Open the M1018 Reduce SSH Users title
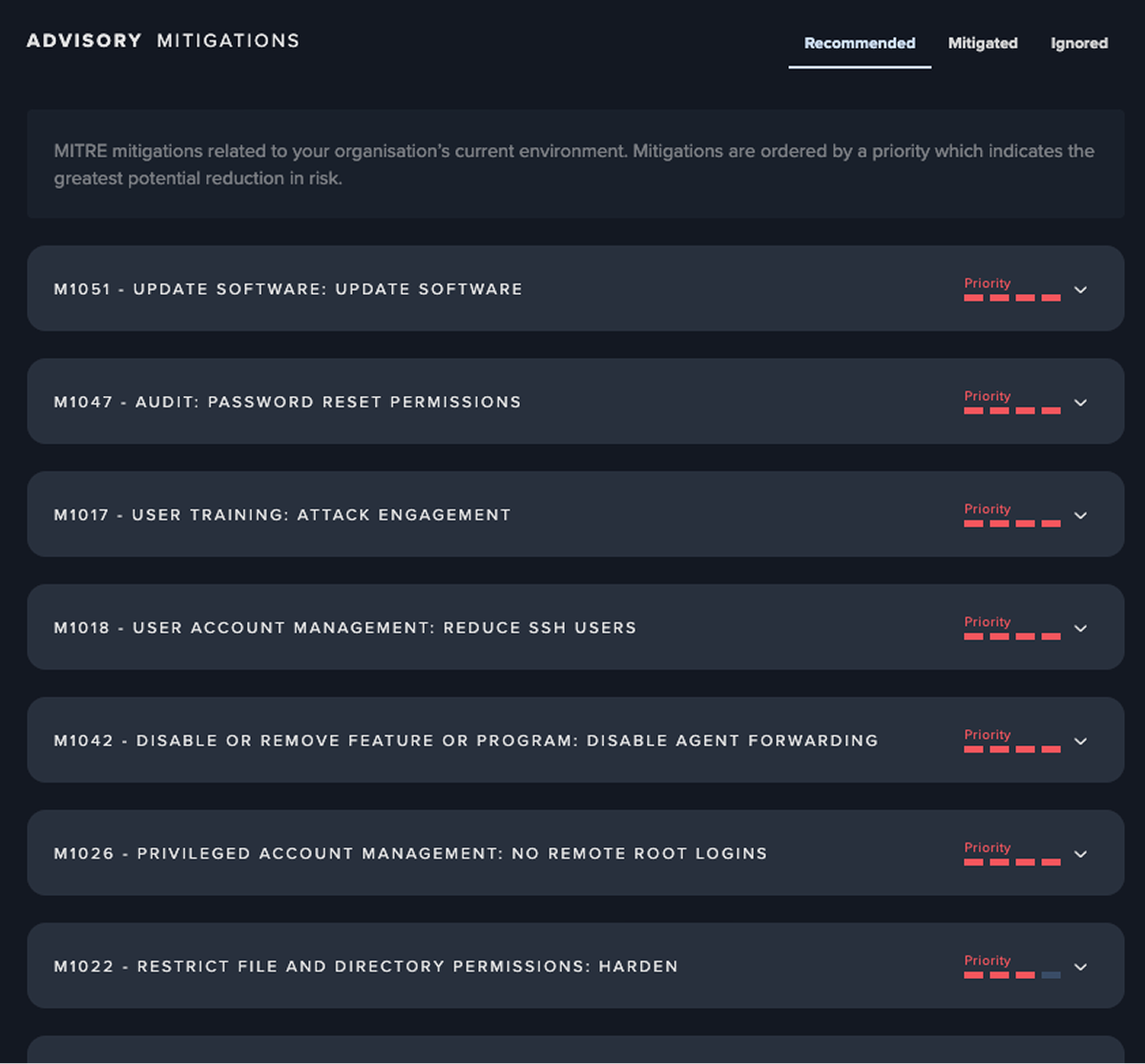The width and height of the screenshot is (1145, 1064). pyautogui.click(x=344, y=628)
